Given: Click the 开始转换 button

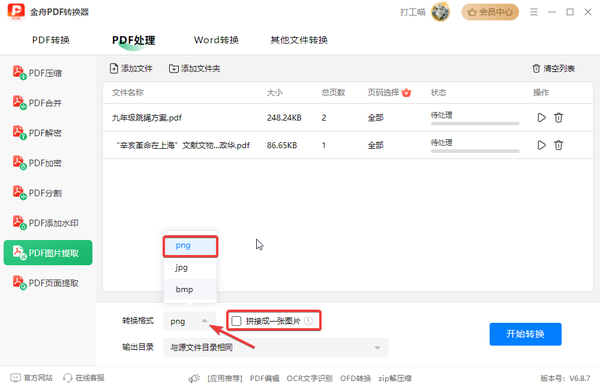Looking at the screenshot, I should click(525, 334).
